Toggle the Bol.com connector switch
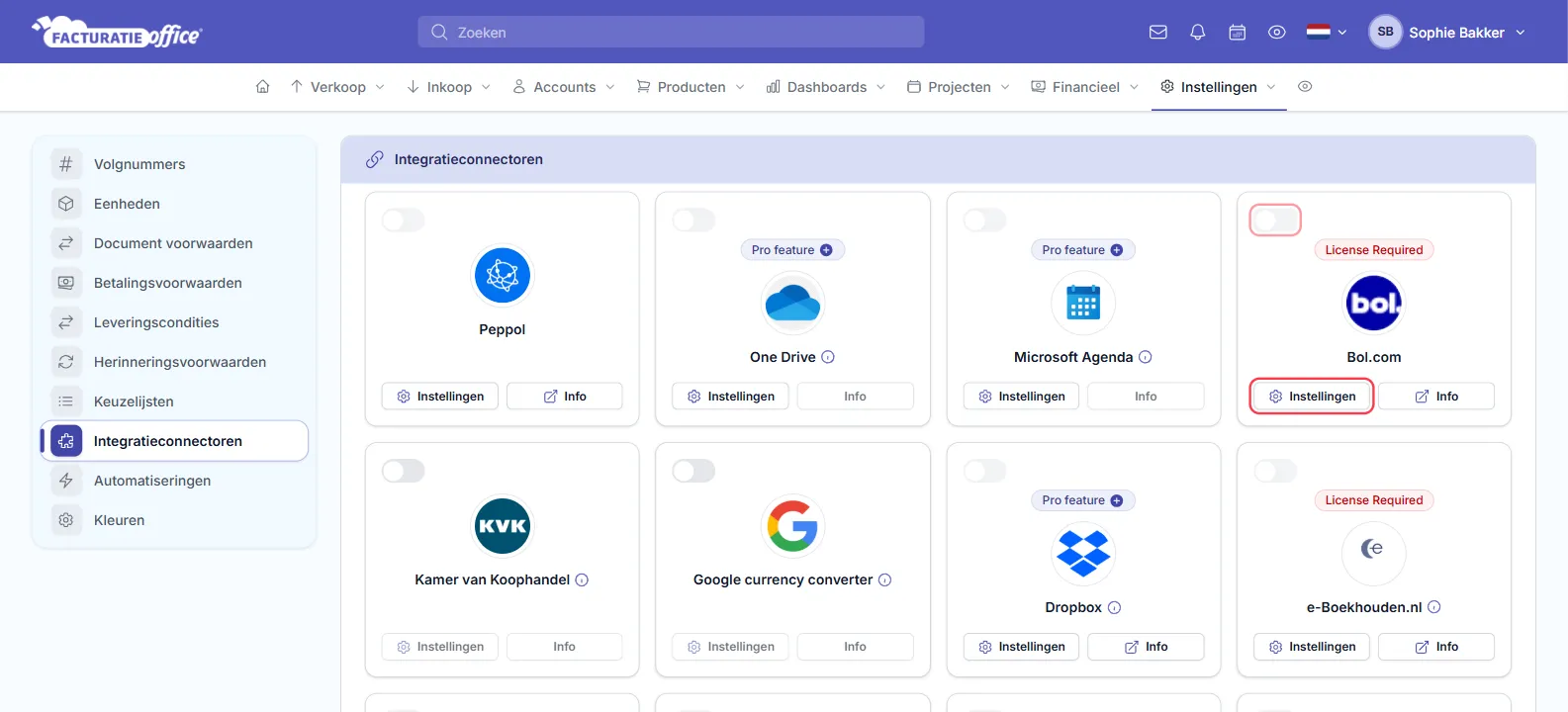Image resolution: width=1568 pixels, height=712 pixels. tap(1275, 221)
